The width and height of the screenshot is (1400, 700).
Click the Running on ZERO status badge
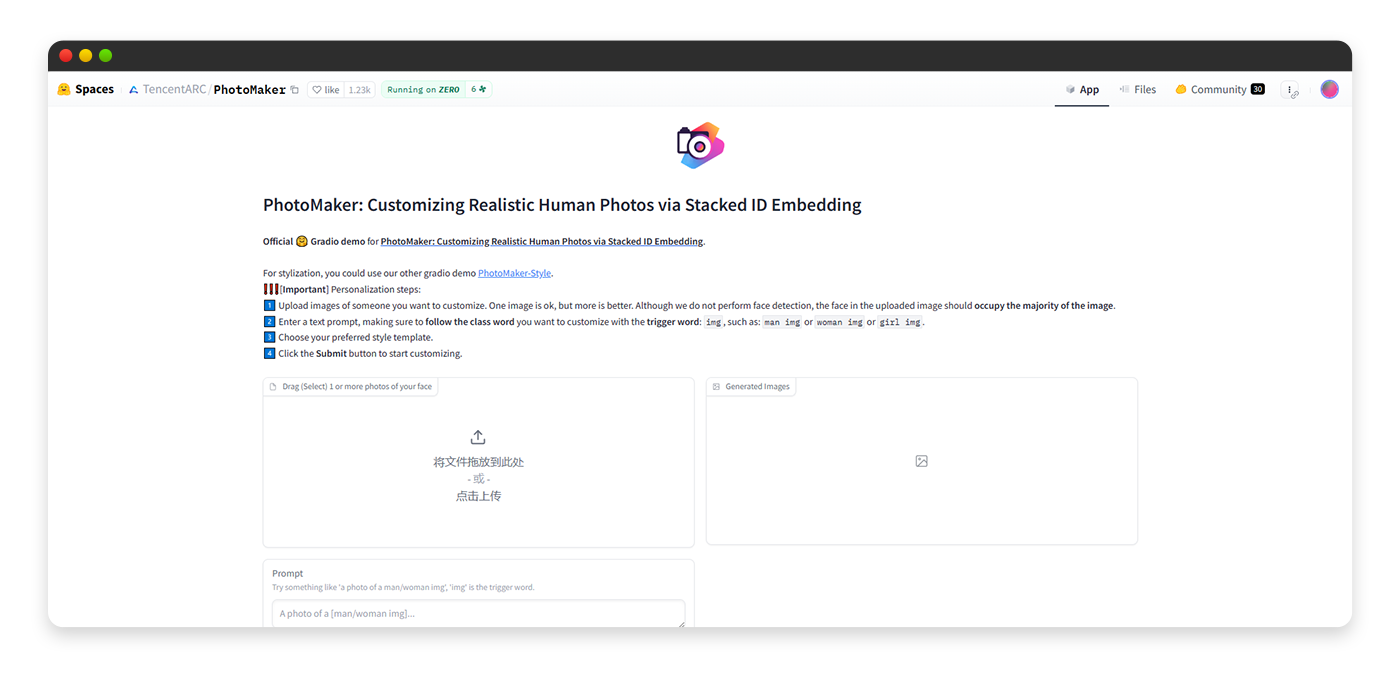(423, 89)
